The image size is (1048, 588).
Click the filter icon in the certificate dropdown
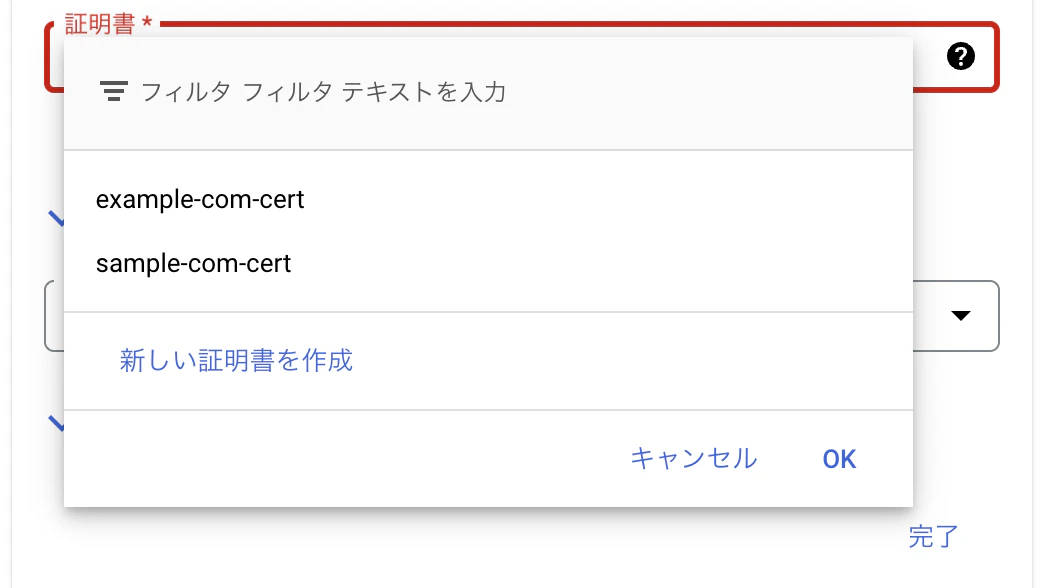click(x=114, y=90)
